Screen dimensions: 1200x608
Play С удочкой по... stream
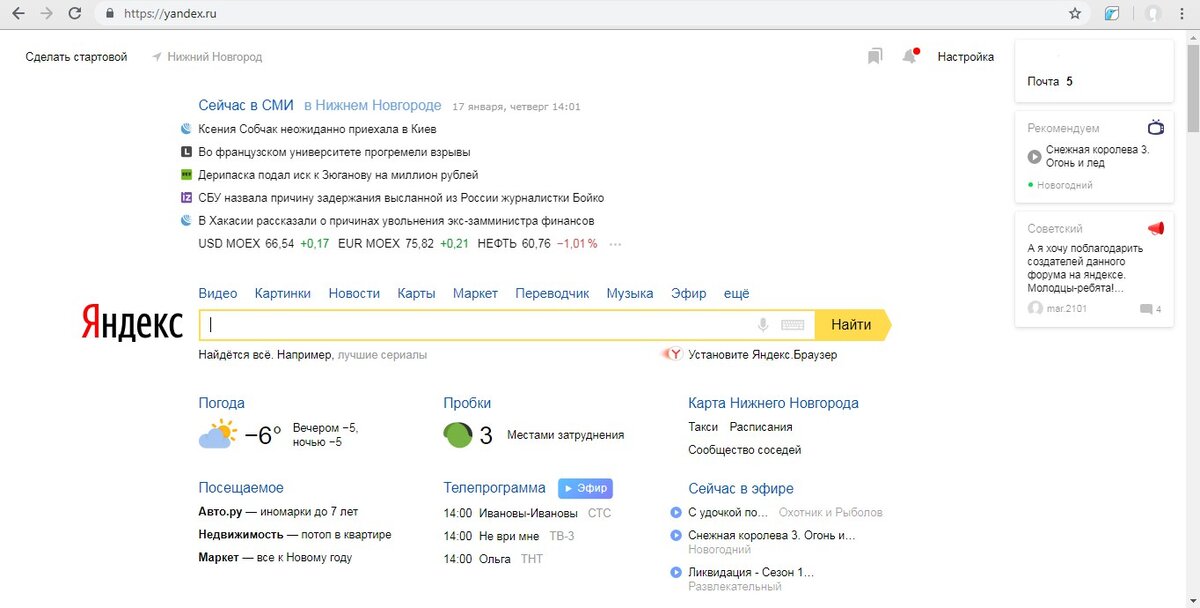coord(676,513)
